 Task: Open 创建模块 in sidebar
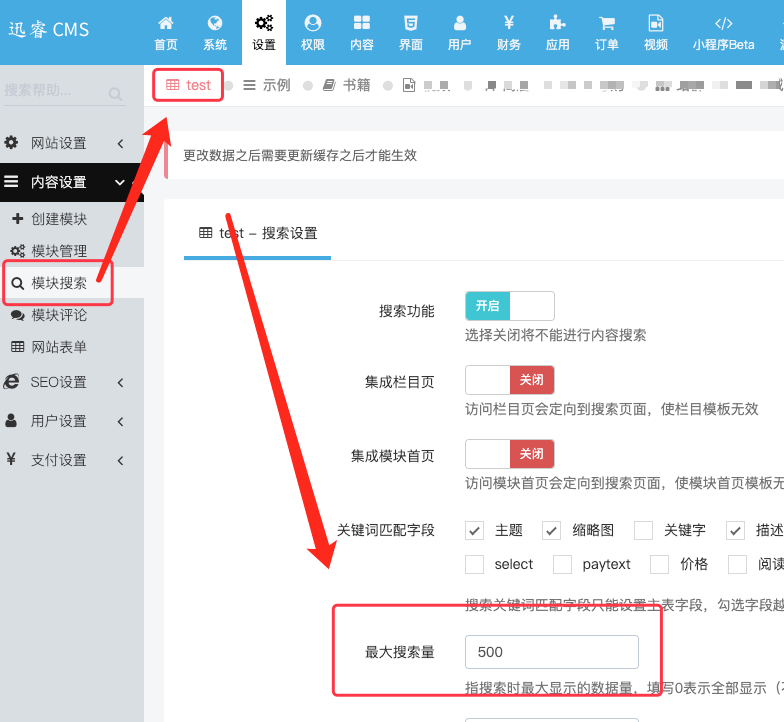point(59,218)
